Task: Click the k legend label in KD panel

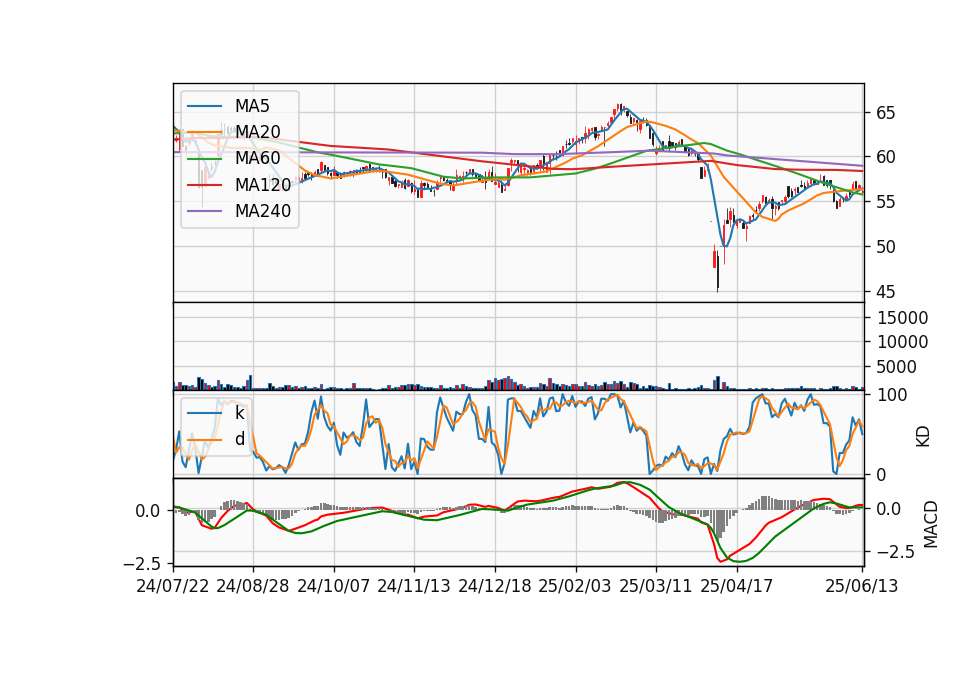Action: point(239,413)
